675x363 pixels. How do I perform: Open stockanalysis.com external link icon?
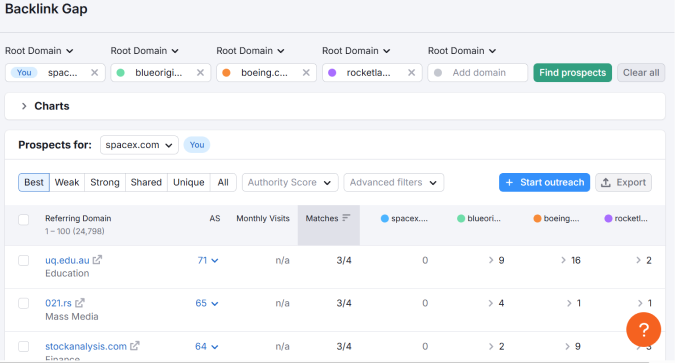[x=135, y=346]
